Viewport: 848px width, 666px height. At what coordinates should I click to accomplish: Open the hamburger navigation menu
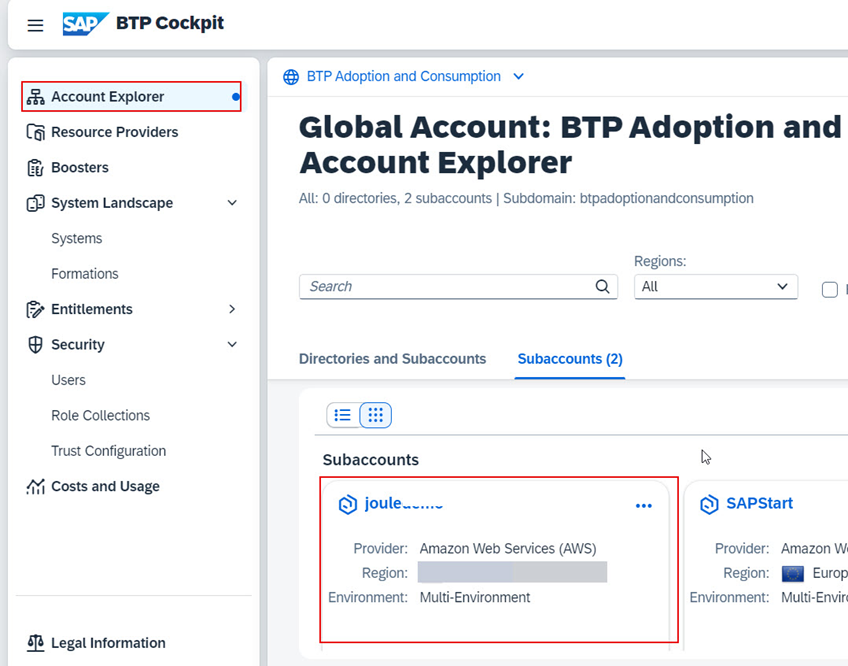(35, 25)
